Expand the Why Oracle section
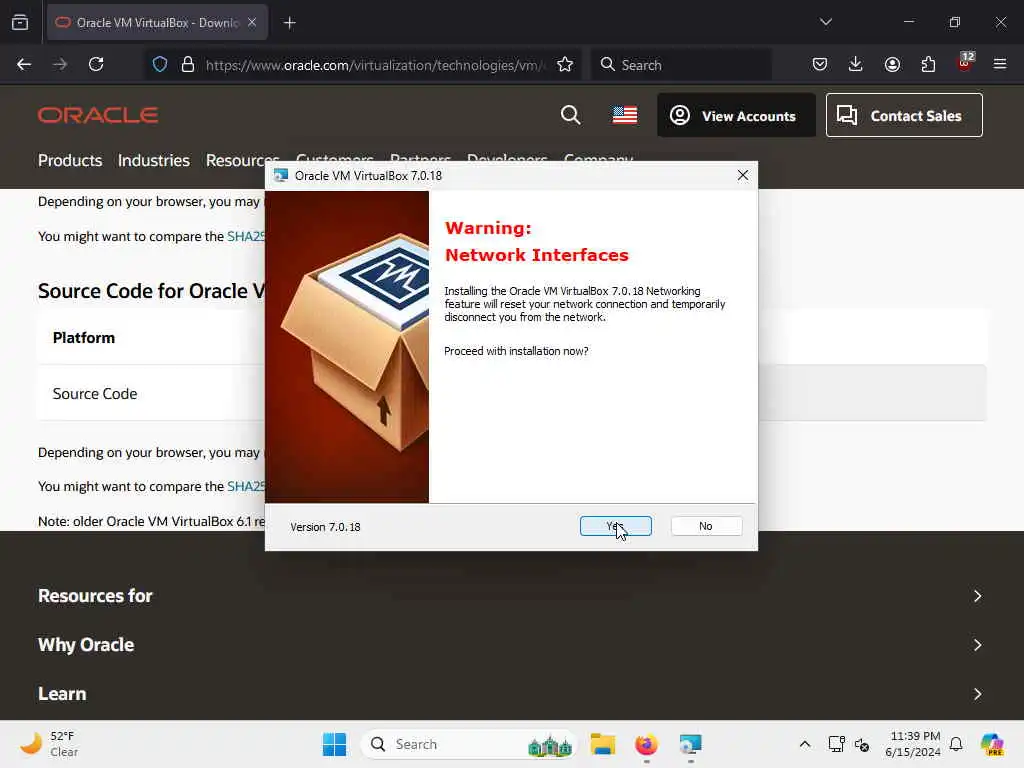 tap(511, 645)
